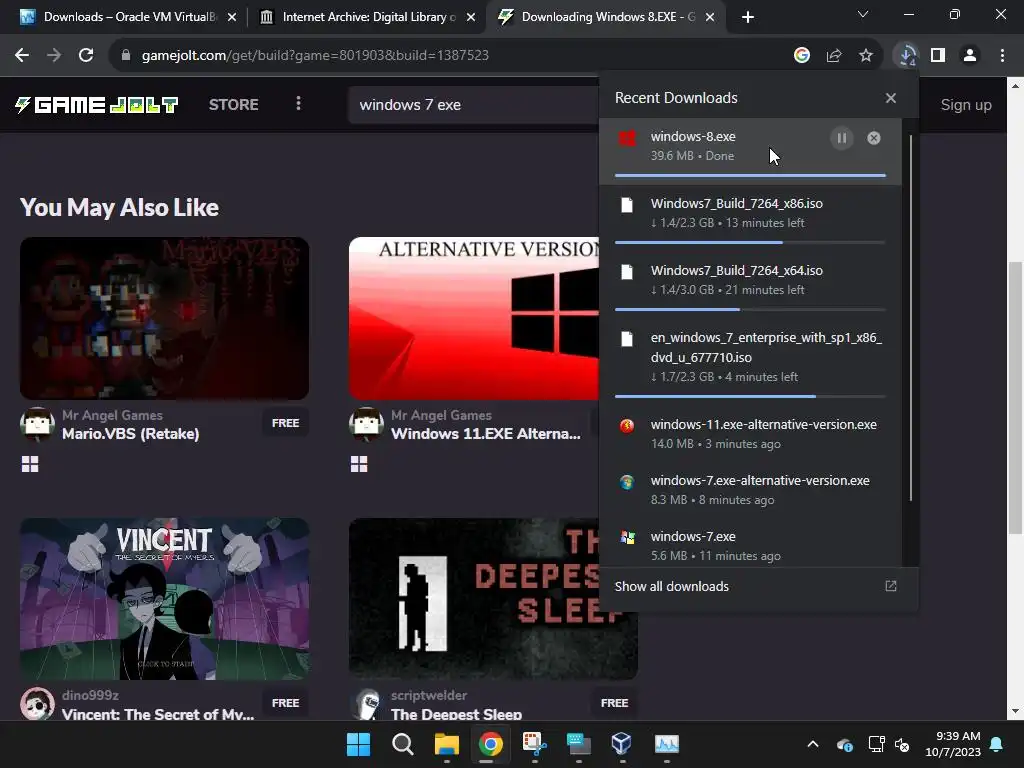Open all downloads via the external-link icon
This screenshot has width=1024, height=768.
coord(891,586)
